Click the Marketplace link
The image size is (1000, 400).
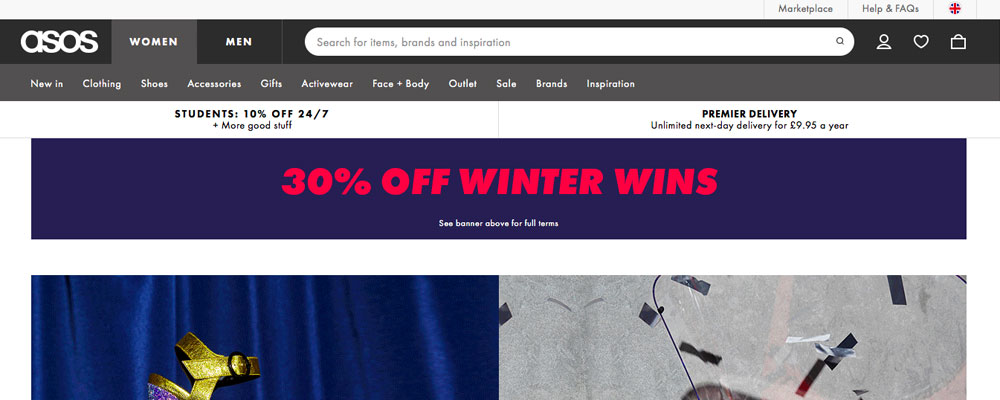[x=805, y=9]
